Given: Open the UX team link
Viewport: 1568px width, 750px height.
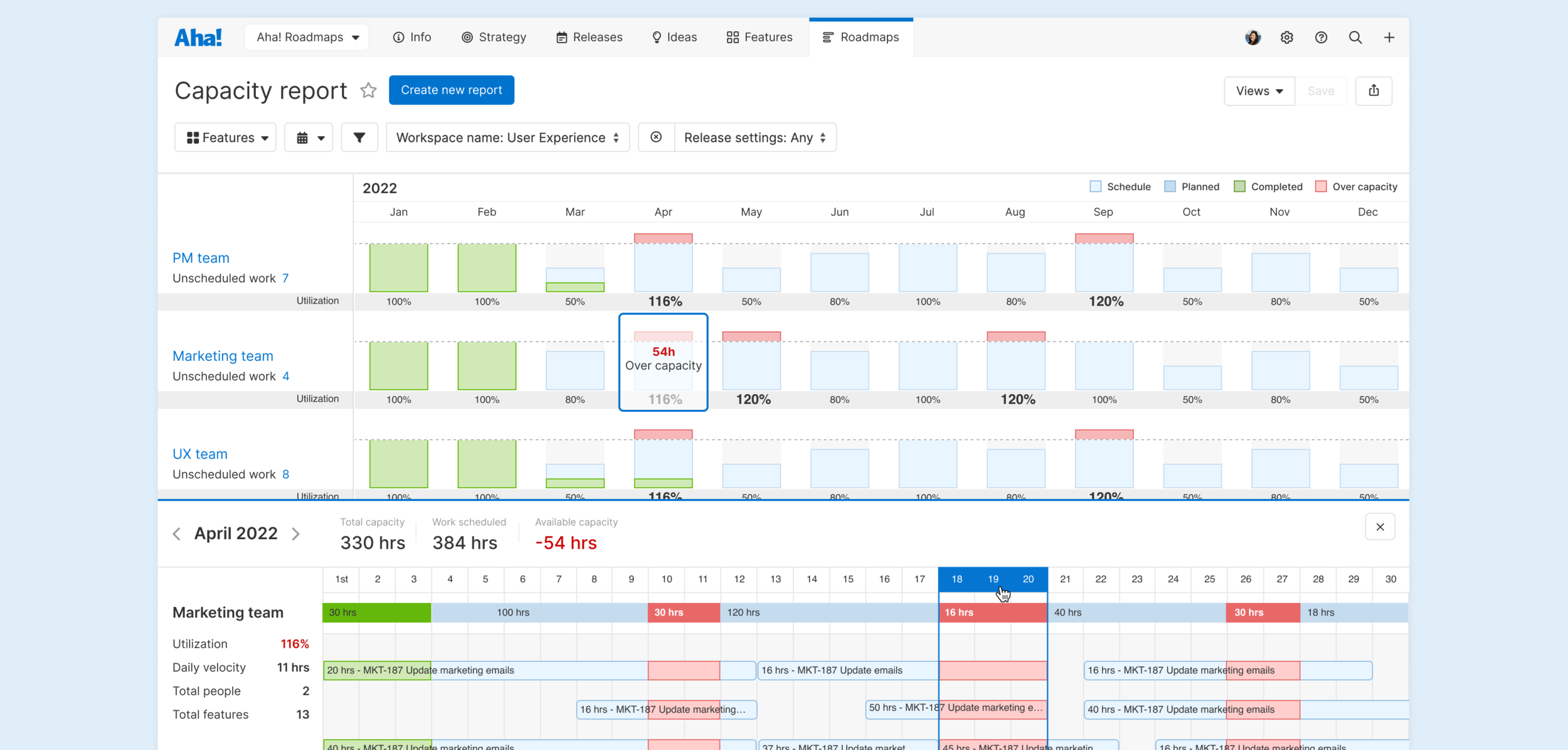Looking at the screenshot, I should pyautogui.click(x=200, y=454).
